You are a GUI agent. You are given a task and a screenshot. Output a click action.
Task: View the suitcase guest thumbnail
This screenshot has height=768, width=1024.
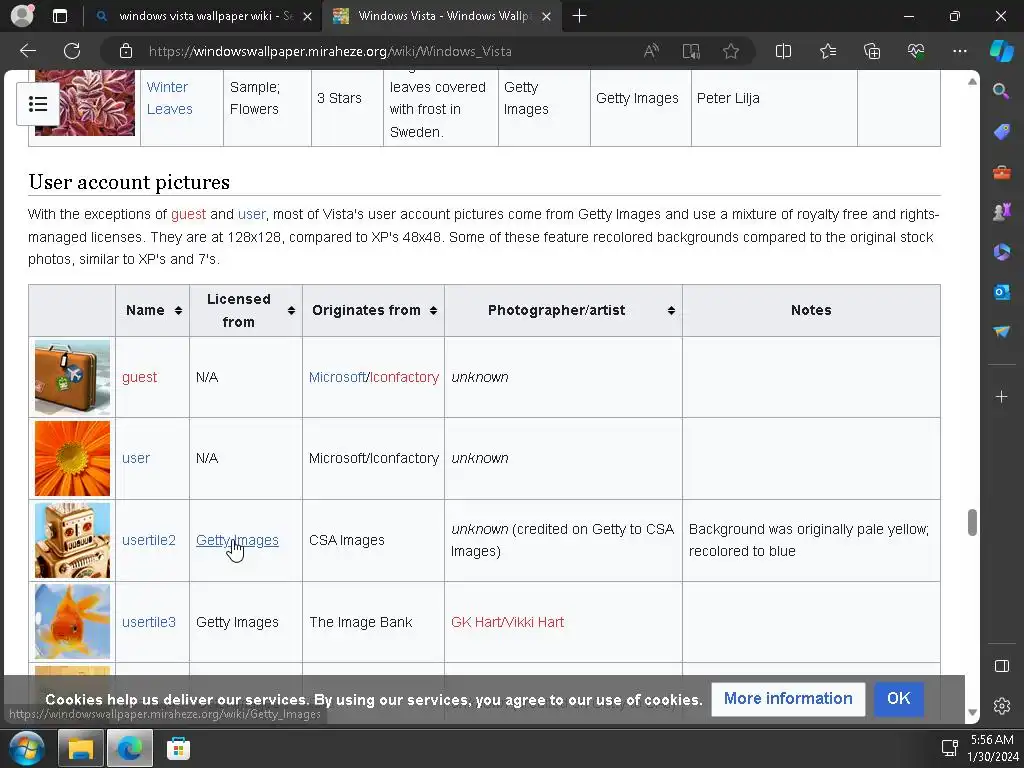72,377
